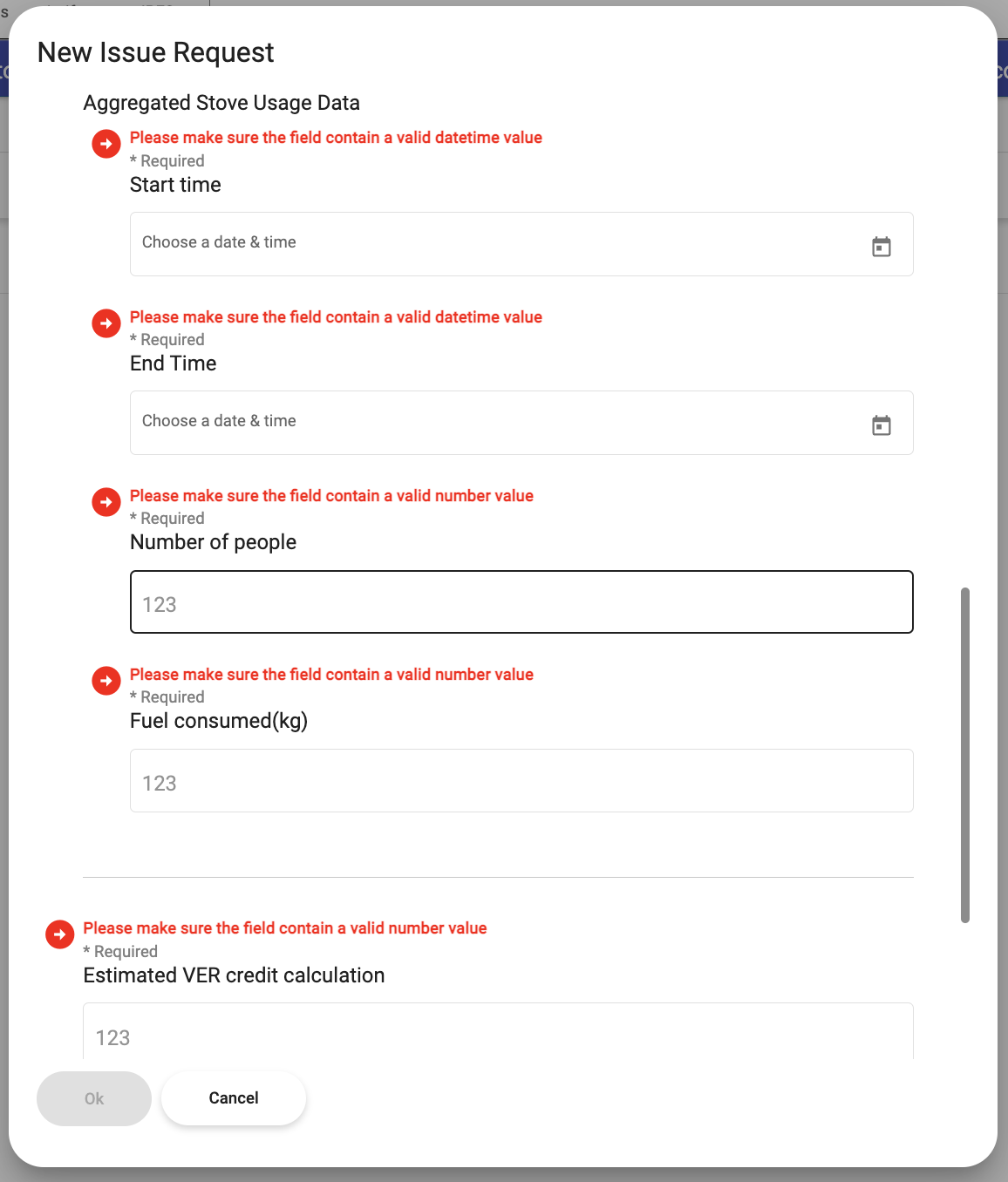
Task: Focus the Start time date & time field
Action: [497, 244]
